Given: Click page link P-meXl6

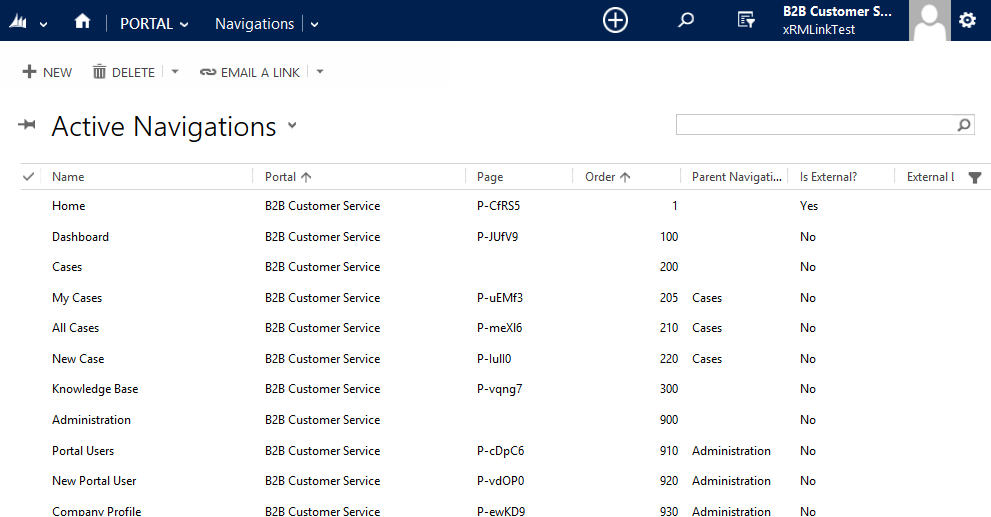Looking at the screenshot, I should pos(499,327).
